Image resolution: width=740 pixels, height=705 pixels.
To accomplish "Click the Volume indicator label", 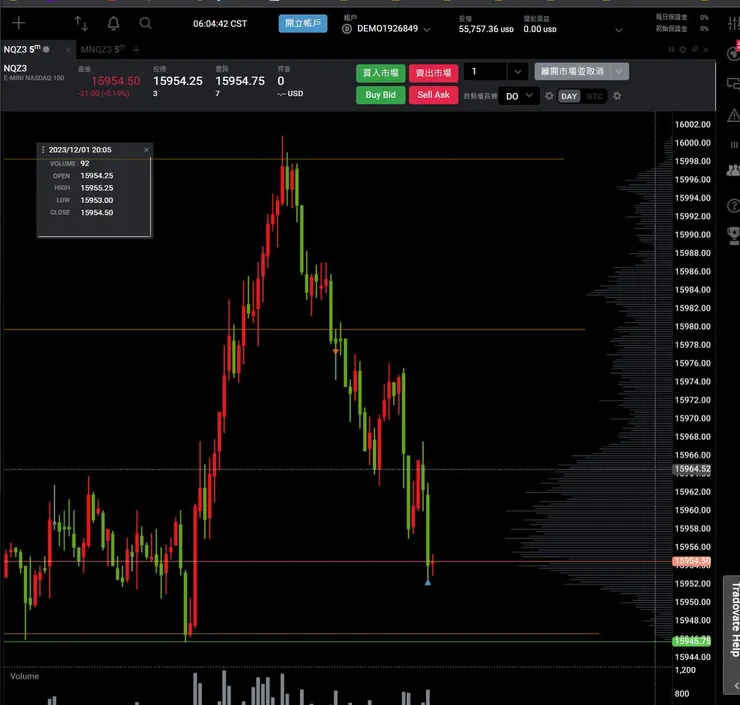I will [25, 676].
